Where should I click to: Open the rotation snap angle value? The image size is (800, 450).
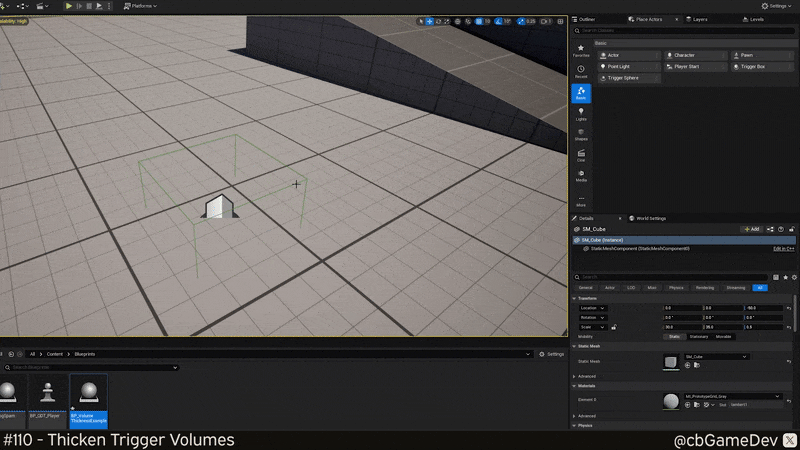click(508, 21)
